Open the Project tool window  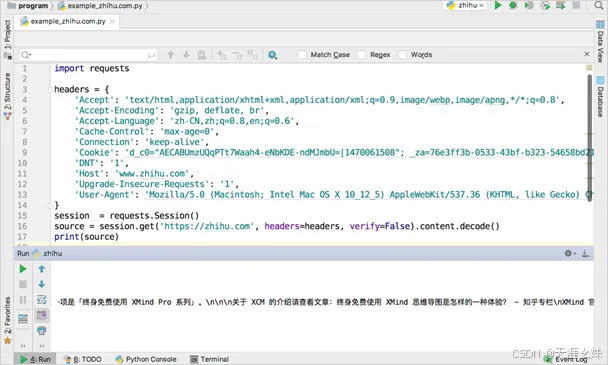click(x=7, y=39)
